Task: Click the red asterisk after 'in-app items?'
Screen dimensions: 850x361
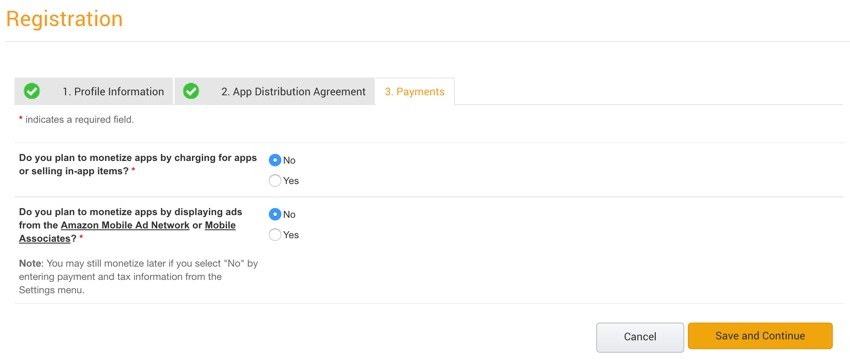Action: pyautogui.click(x=133, y=170)
